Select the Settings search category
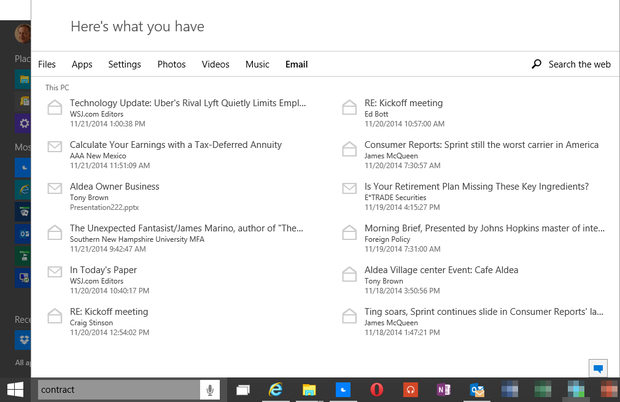Image resolution: width=620 pixels, height=402 pixels. pyautogui.click(x=125, y=65)
